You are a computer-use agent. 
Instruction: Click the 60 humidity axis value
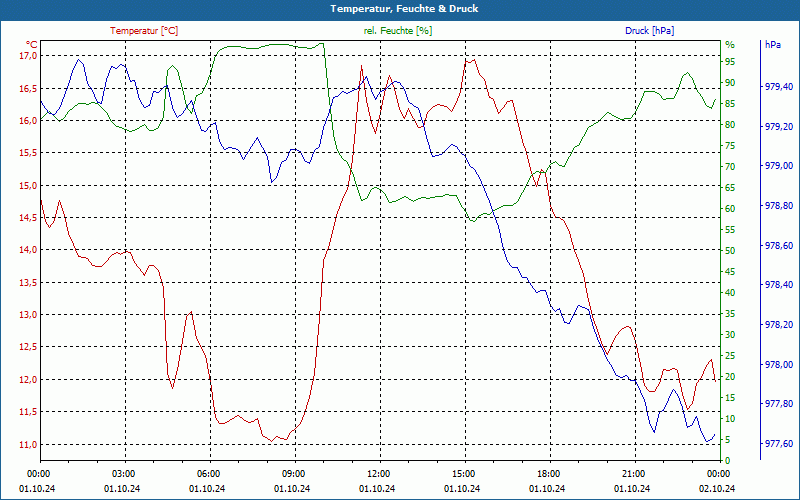click(730, 209)
